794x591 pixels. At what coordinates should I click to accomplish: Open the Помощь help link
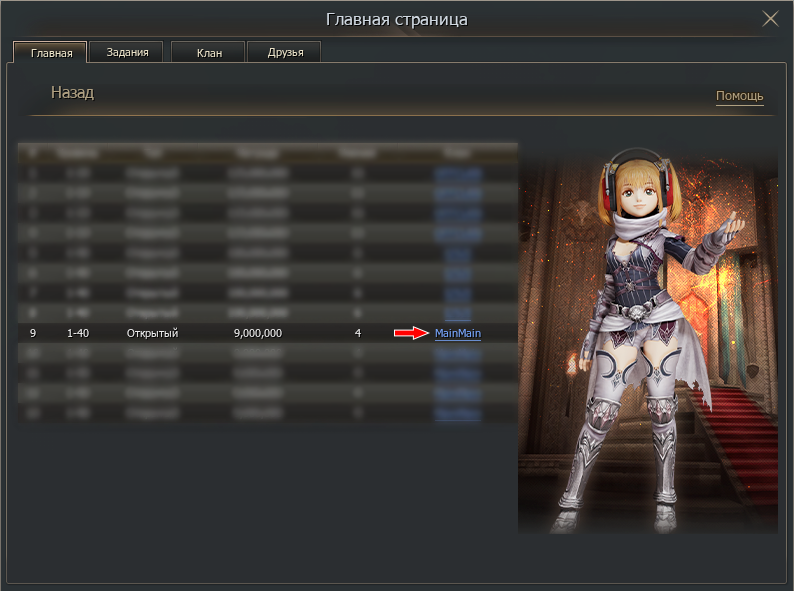coord(739,96)
